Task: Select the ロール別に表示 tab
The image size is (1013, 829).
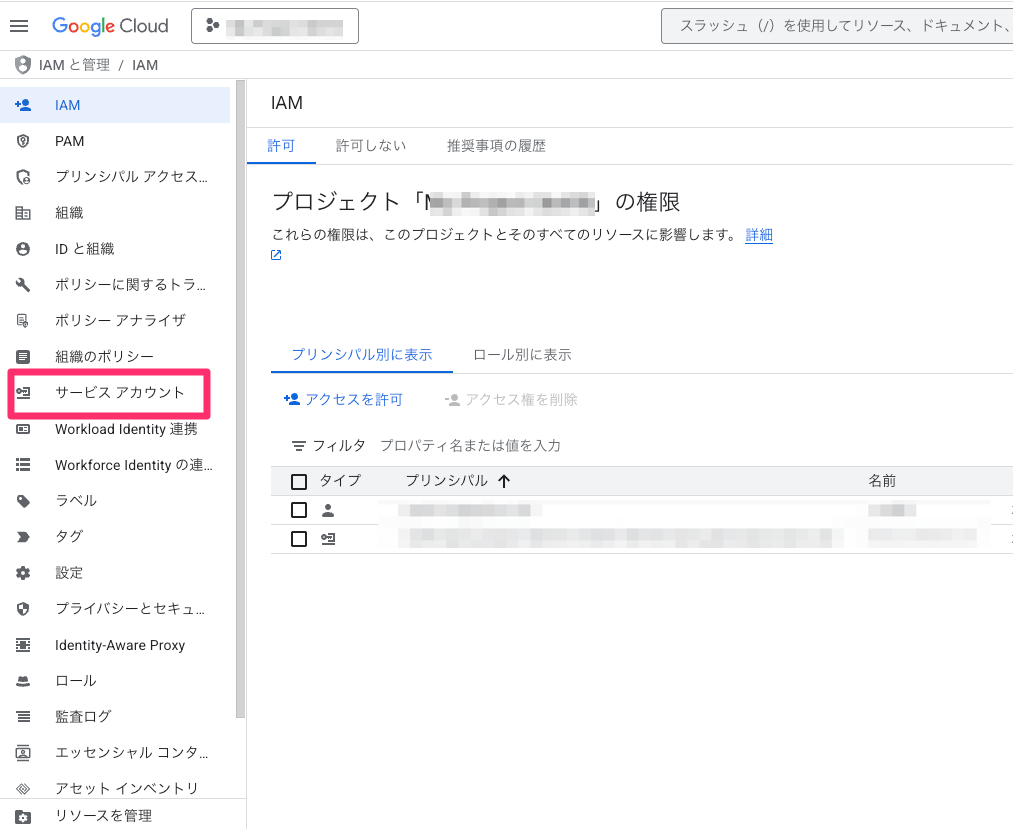Action: [522, 355]
